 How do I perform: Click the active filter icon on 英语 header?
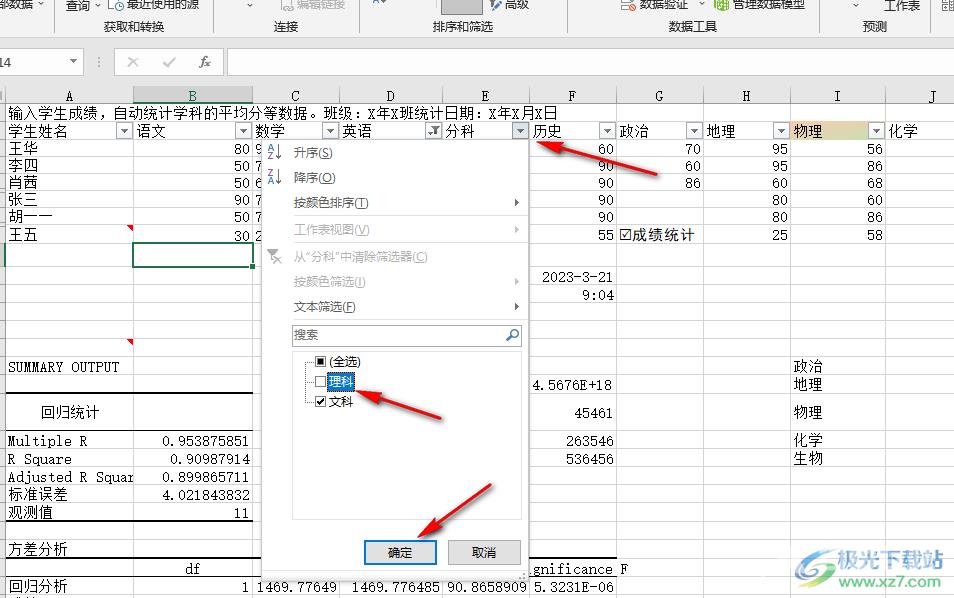(433, 131)
